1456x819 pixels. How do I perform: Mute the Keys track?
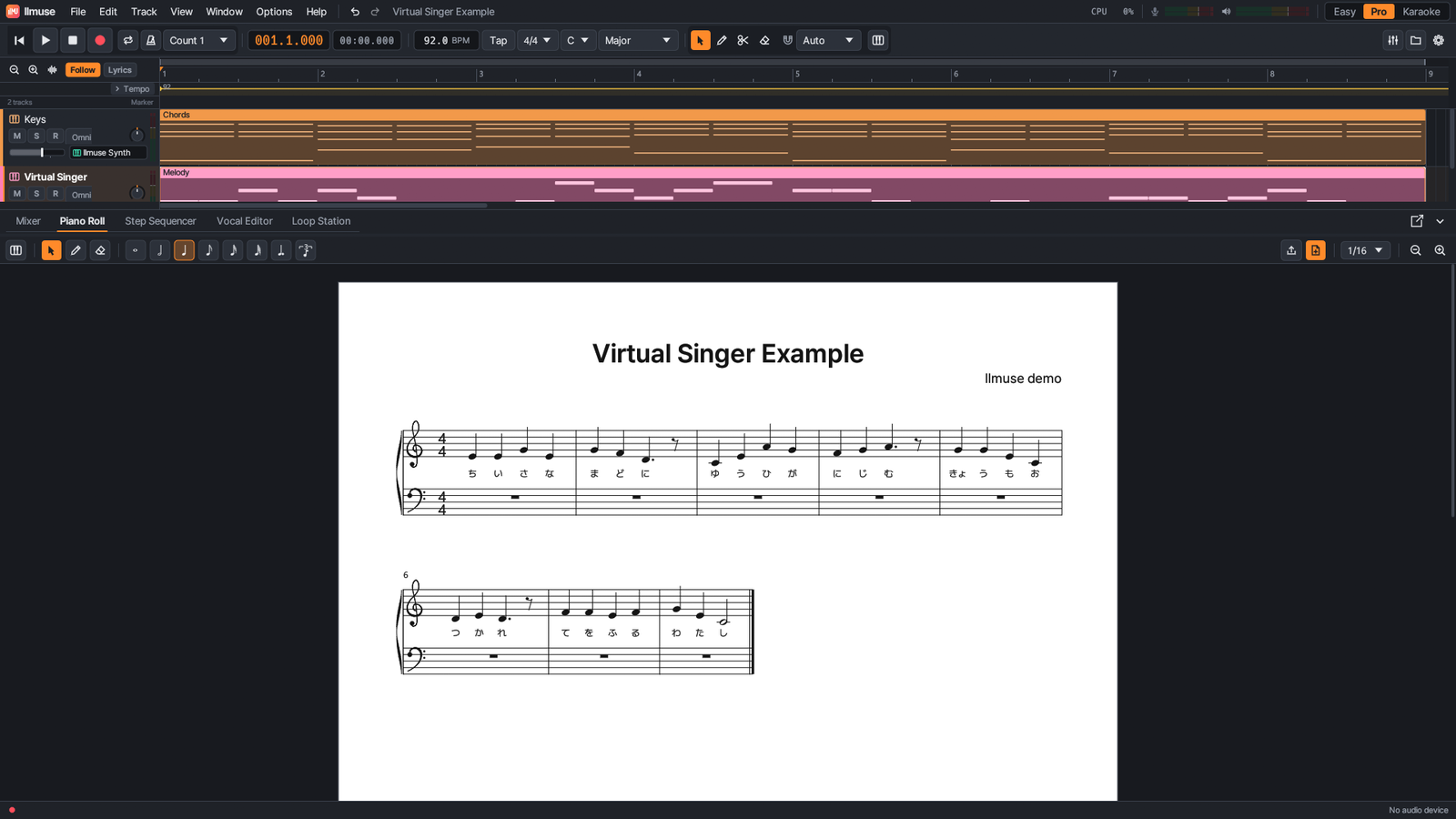pos(16,136)
